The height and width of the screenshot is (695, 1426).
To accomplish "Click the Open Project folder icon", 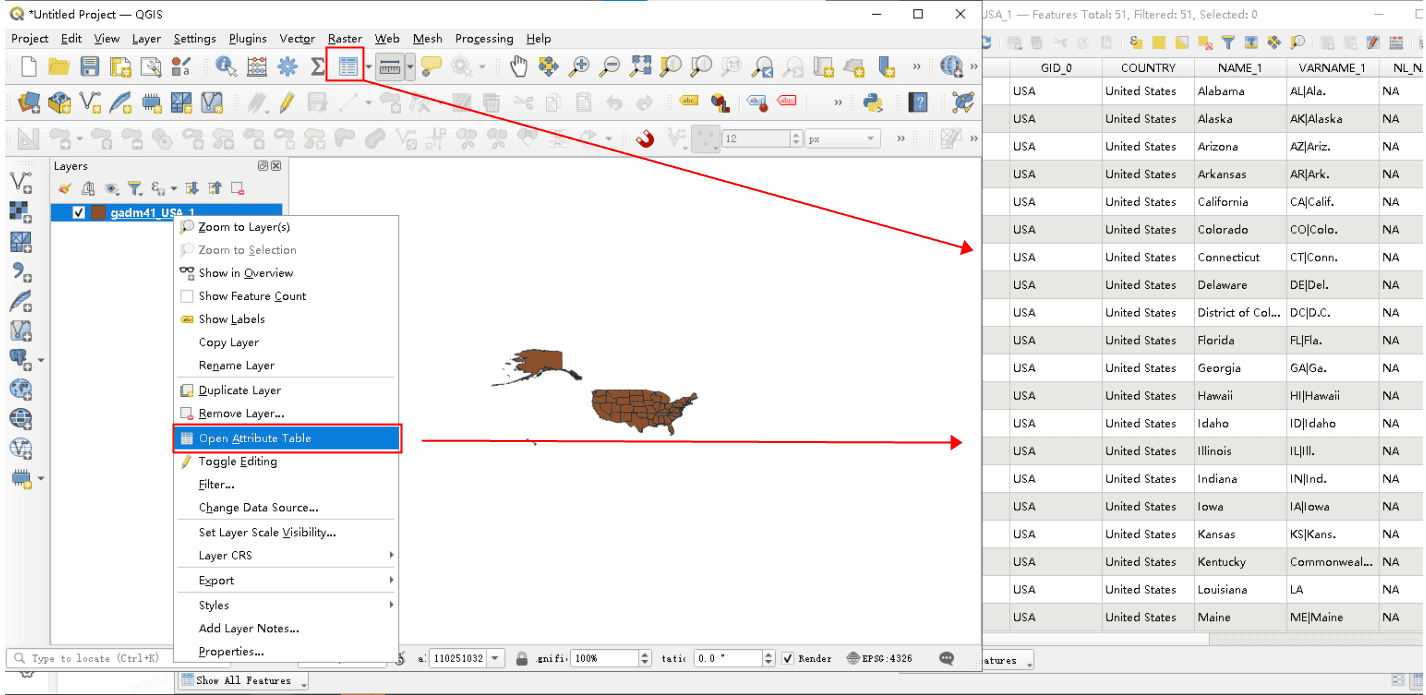I will tap(59, 67).
